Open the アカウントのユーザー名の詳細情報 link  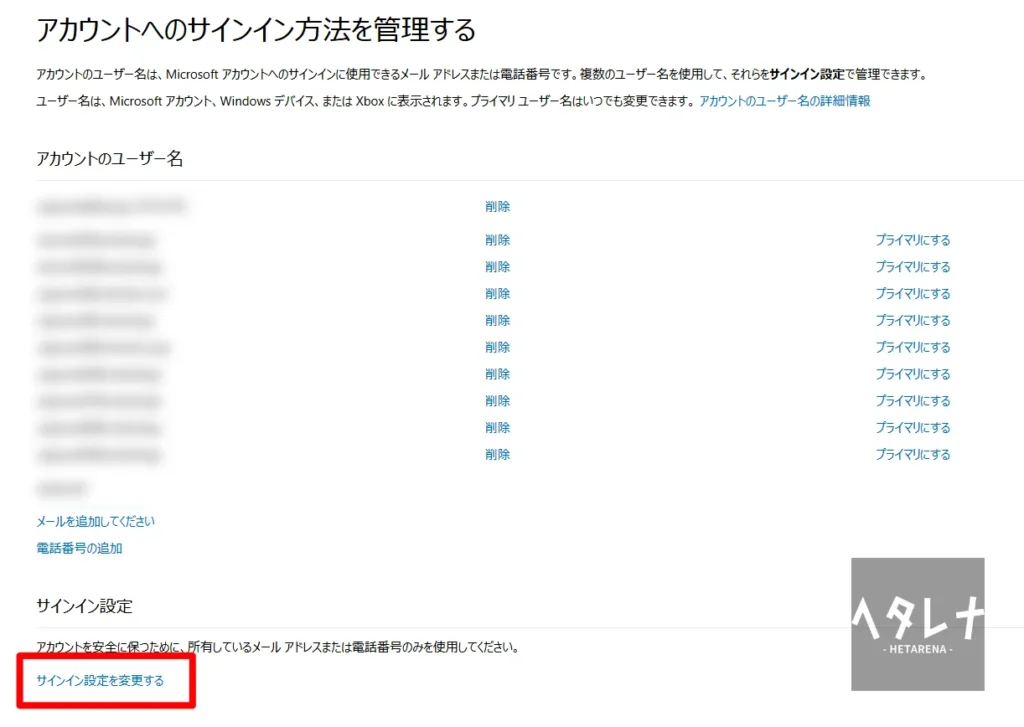784,101
